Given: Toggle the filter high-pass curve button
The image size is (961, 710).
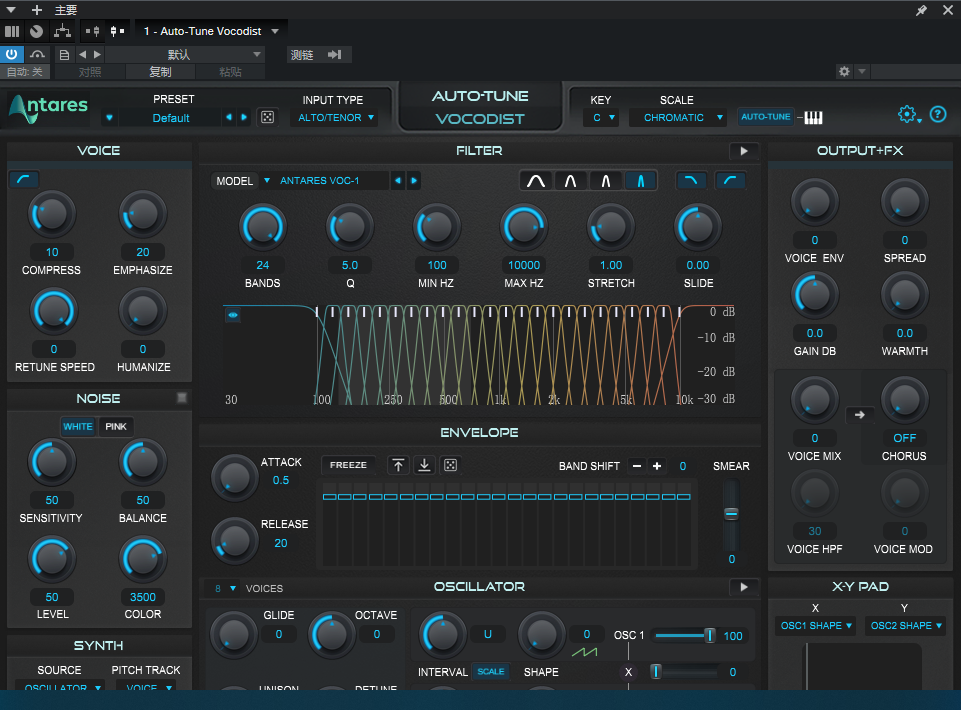Looking at the screenshot, I should click(x=730, y=181).
